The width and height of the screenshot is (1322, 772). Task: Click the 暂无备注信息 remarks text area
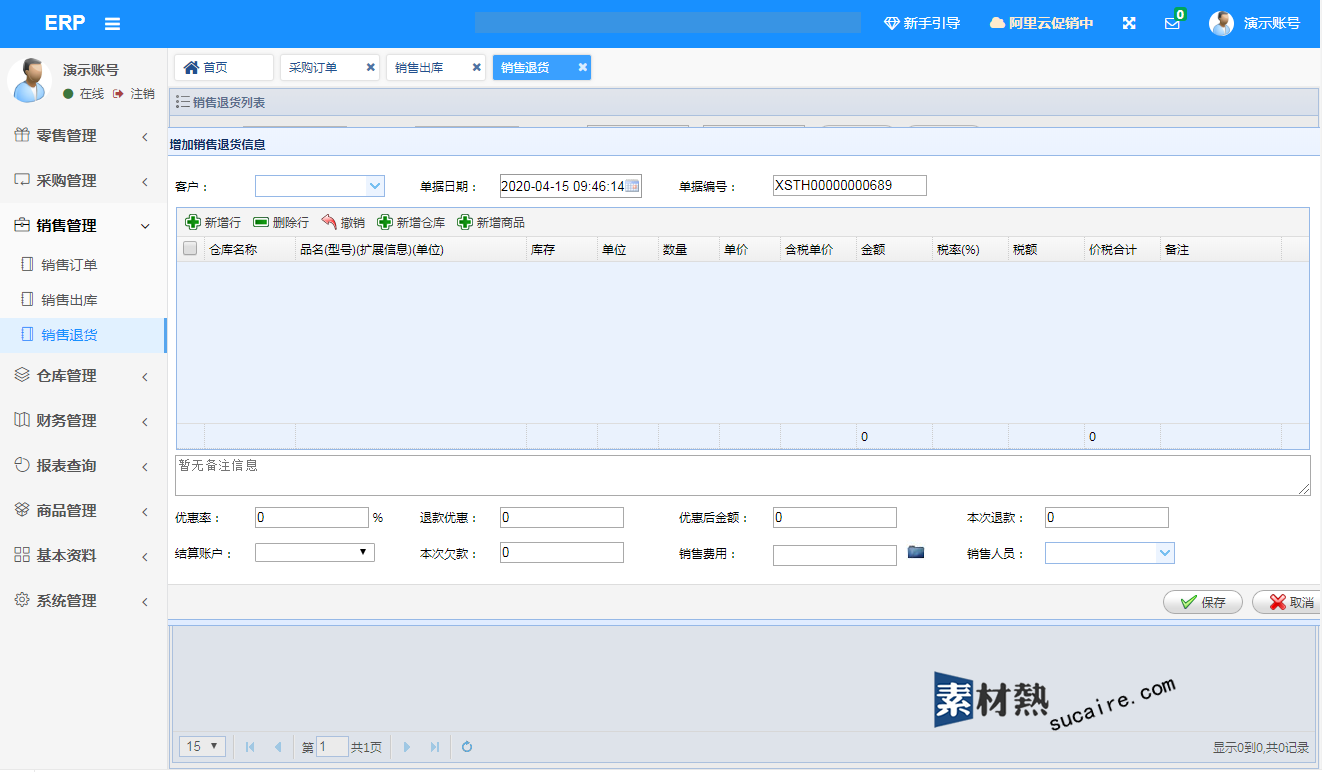pos(742,475)
